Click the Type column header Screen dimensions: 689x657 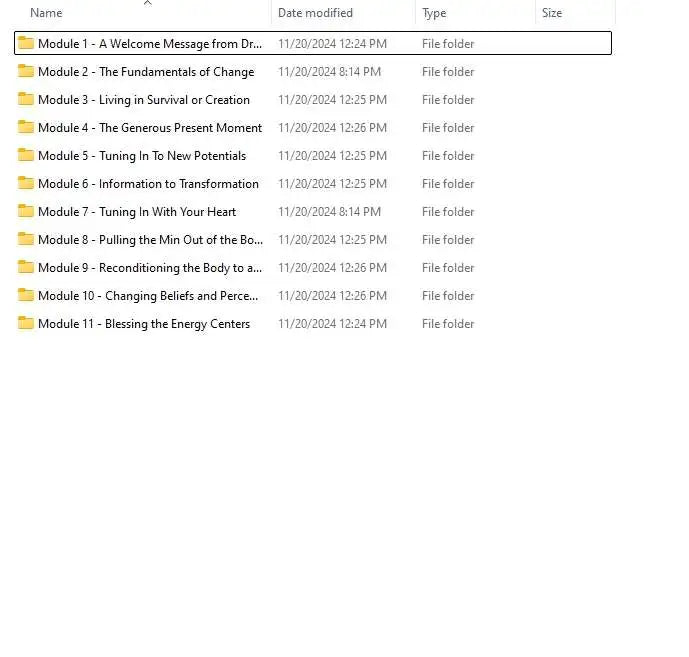434,13
